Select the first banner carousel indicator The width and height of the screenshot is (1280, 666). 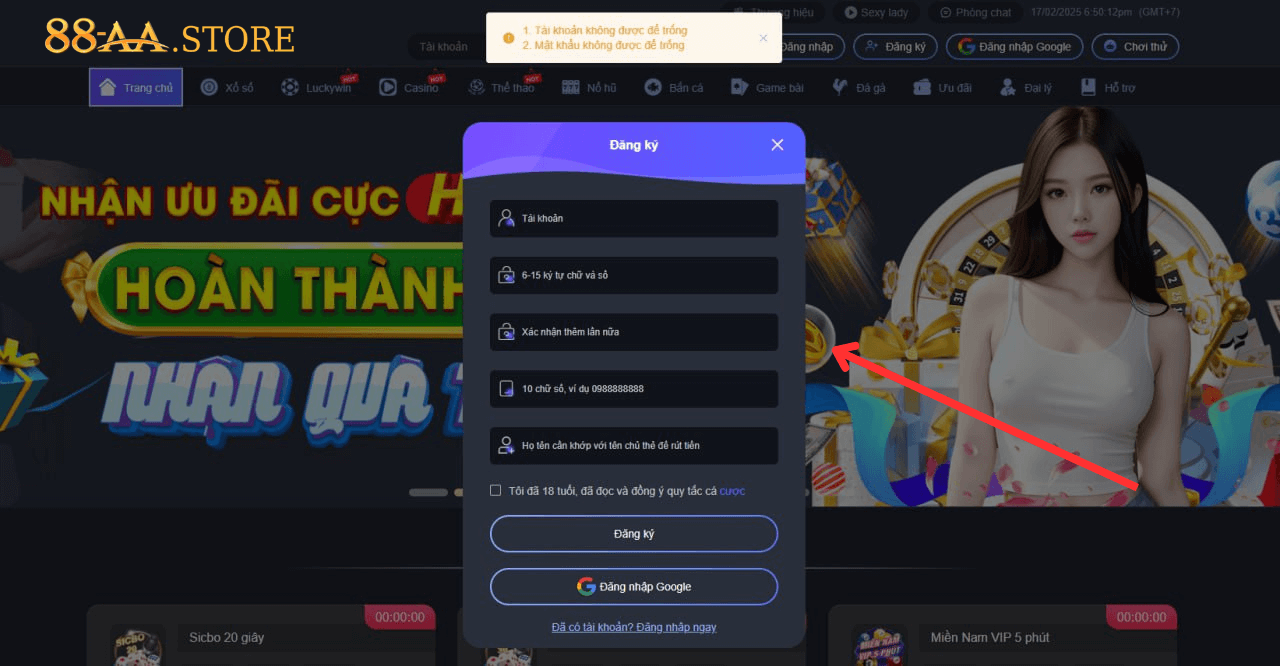pos(429,492)
